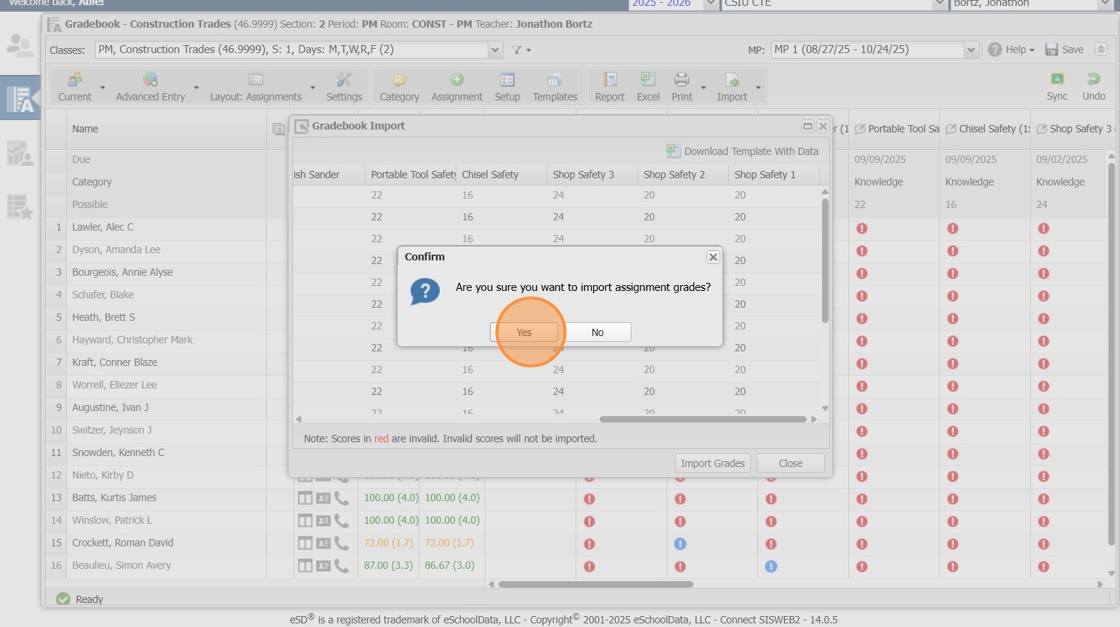
Task: Click phone icon for Batts, Kurtis James
Action: click(342, 498)
